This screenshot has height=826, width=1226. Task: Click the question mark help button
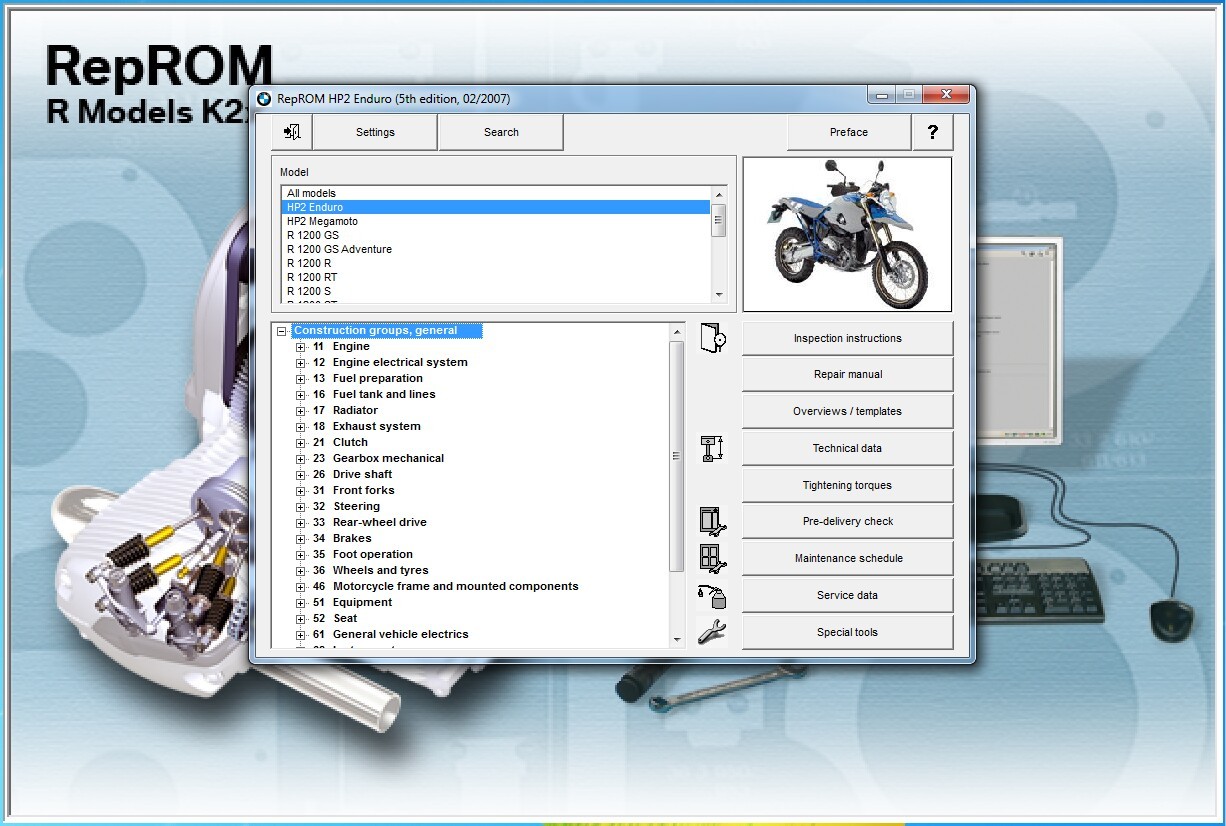933,132
